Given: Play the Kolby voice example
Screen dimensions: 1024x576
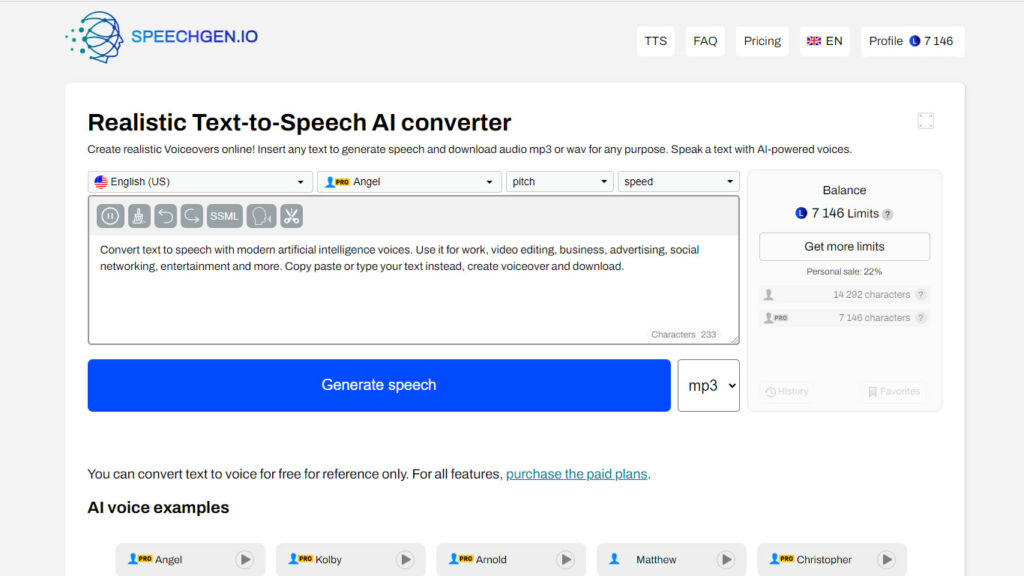Looking at the screenshot, I should coord(405,560).
